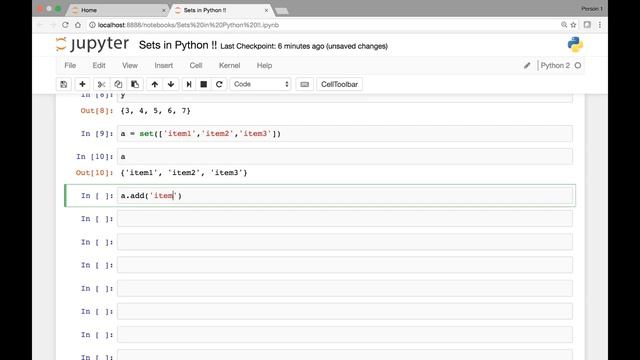Open the View menu
Viewport: 640px width, 360px height.
click(x=130, y=65)
